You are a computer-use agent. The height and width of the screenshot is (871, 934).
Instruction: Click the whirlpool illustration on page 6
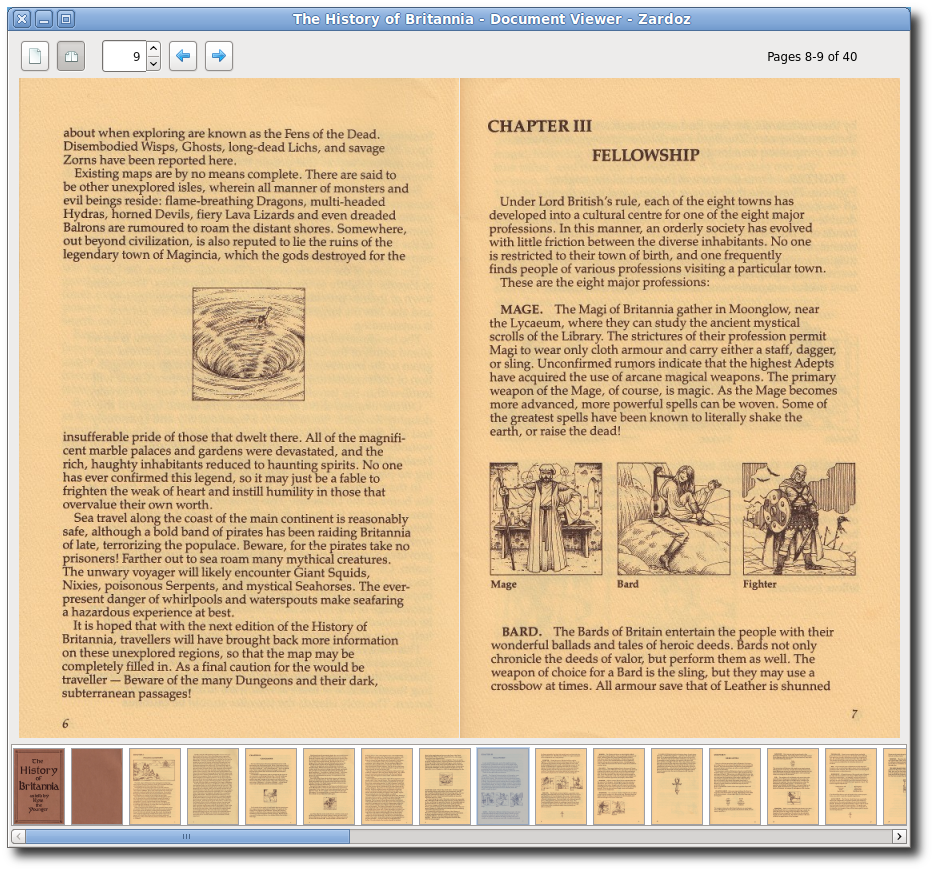click(x=248, y=344)
